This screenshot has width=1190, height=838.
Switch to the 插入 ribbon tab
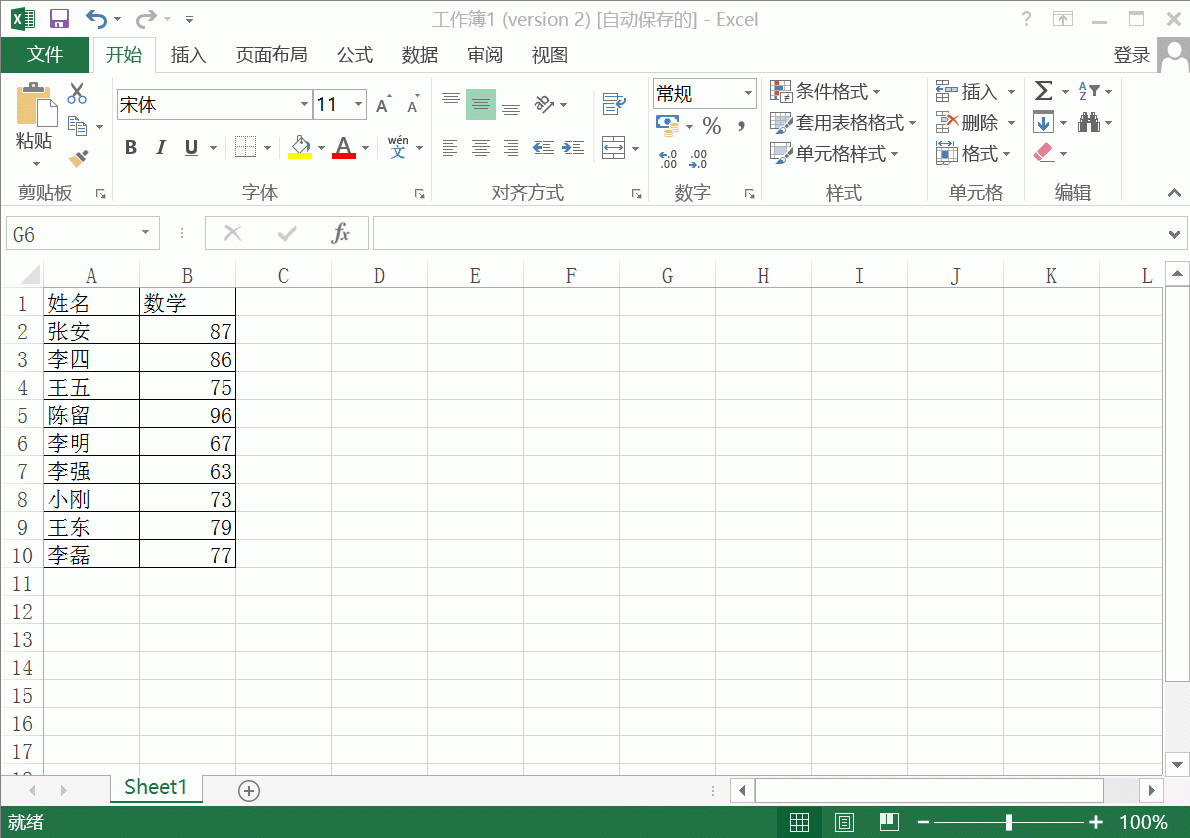click(188, 55)
